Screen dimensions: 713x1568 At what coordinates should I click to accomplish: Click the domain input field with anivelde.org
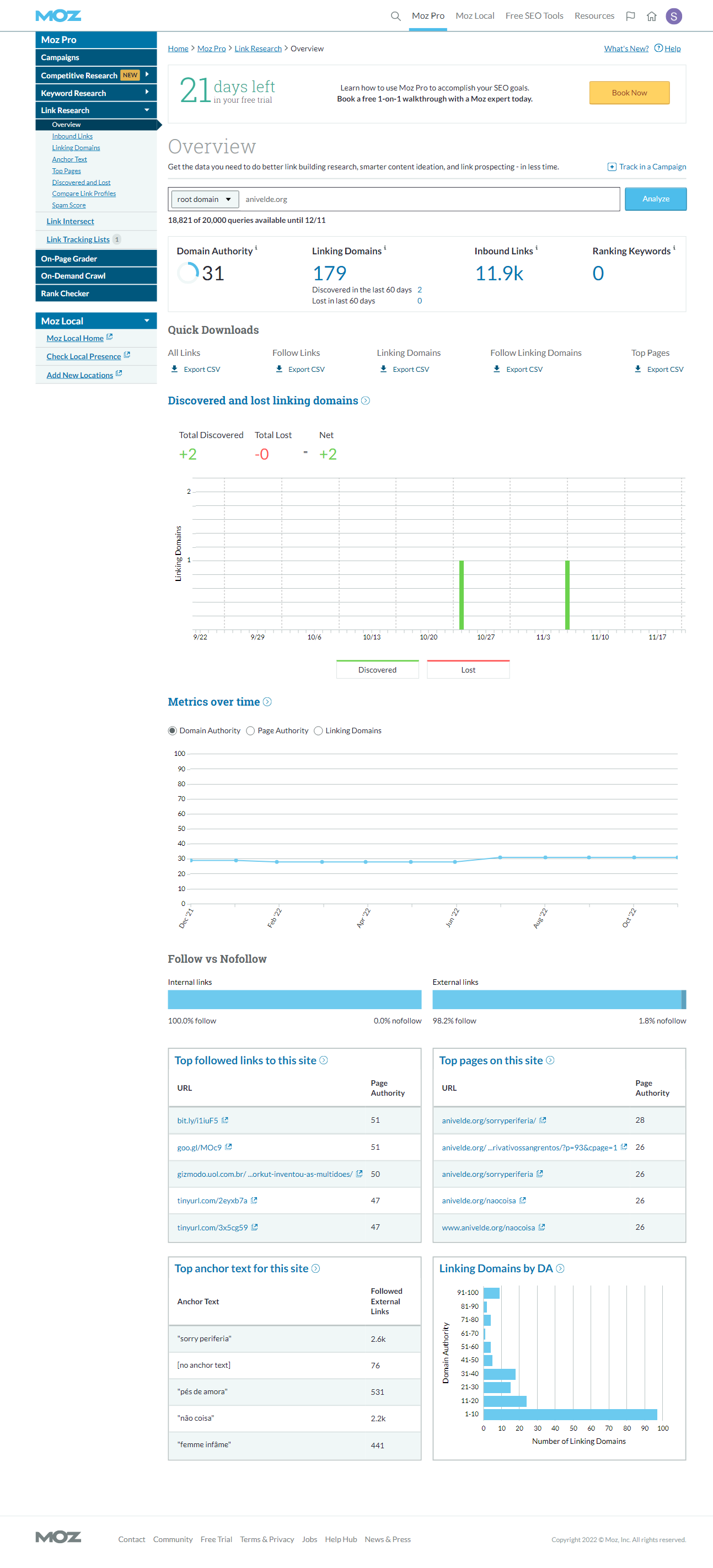coord(430,199)
